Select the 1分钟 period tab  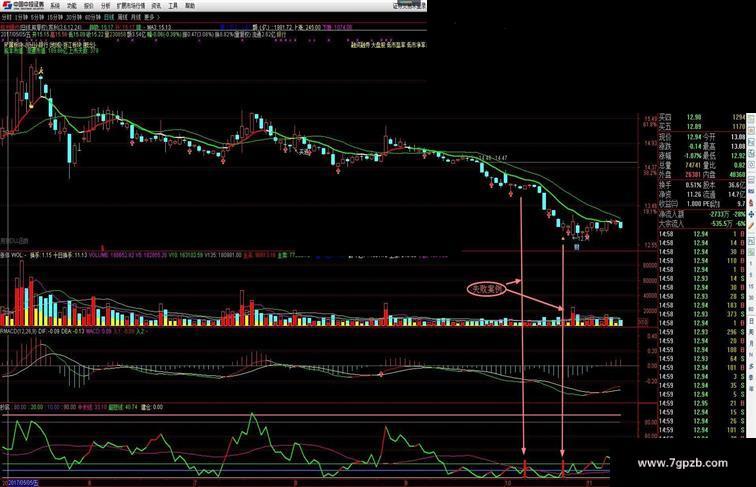point(21,17)
